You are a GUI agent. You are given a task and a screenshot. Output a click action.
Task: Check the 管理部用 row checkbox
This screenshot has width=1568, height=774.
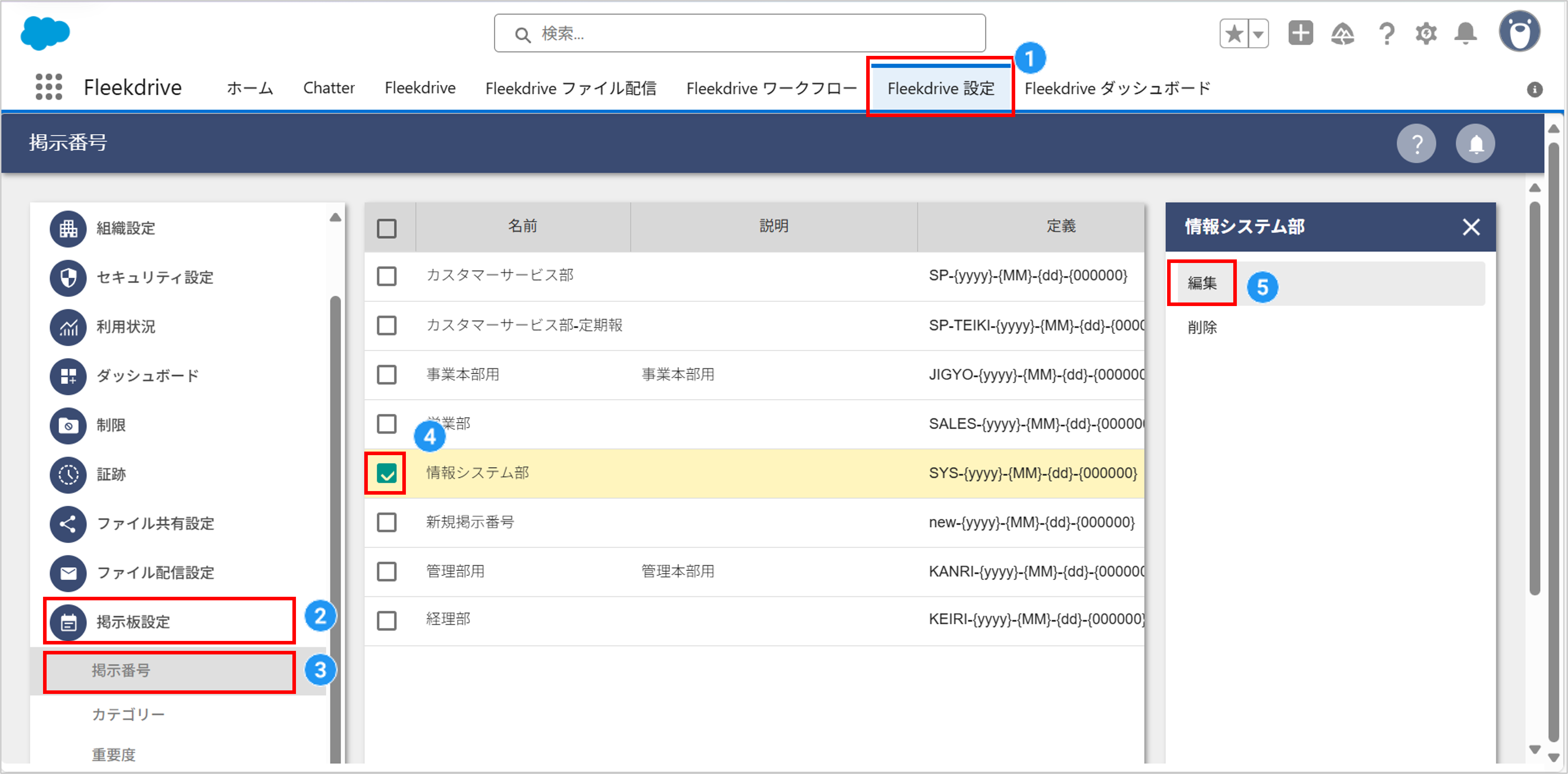[387, 571]
